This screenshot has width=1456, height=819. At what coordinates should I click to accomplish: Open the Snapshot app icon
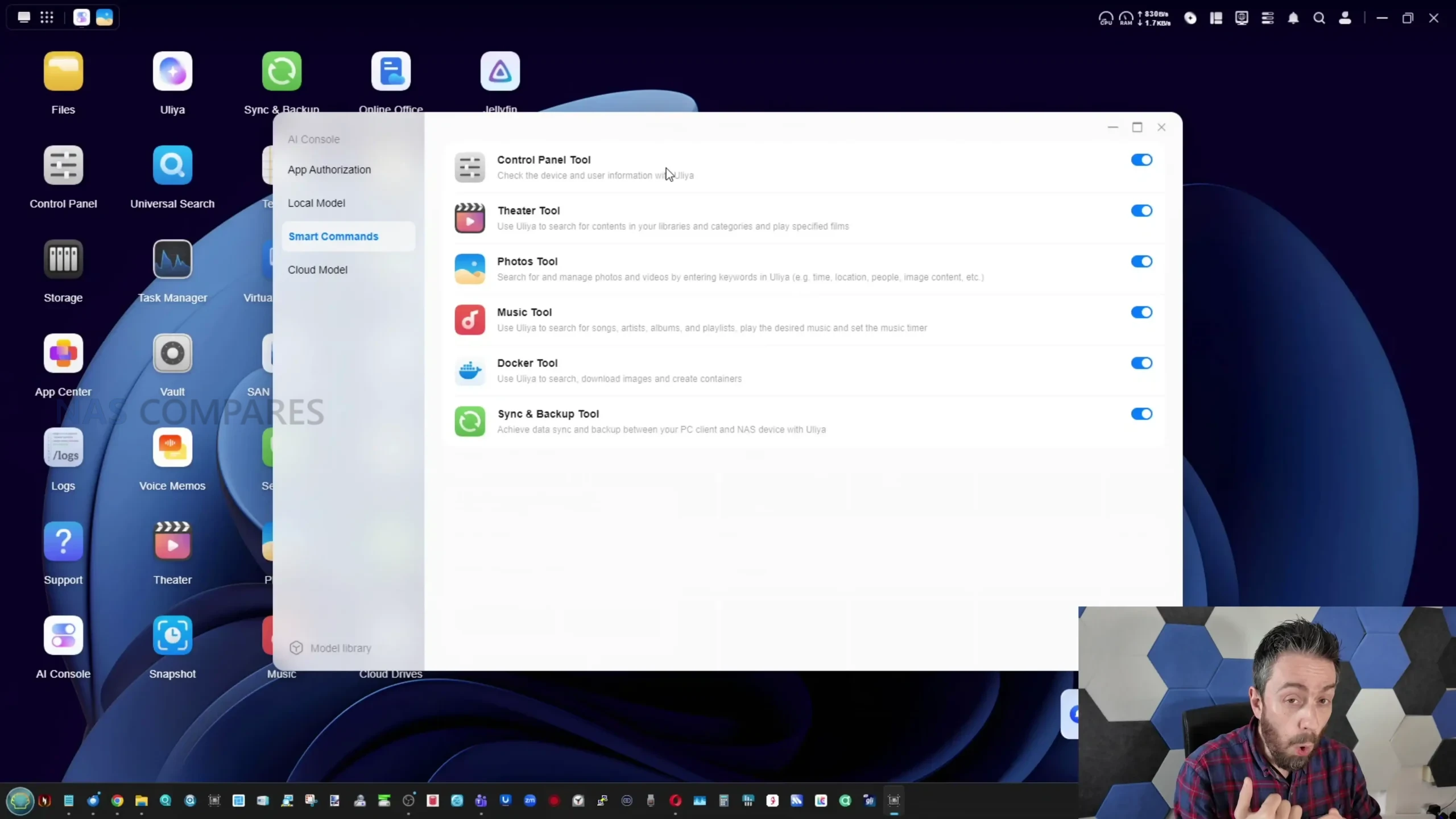[x=172, y=636]
